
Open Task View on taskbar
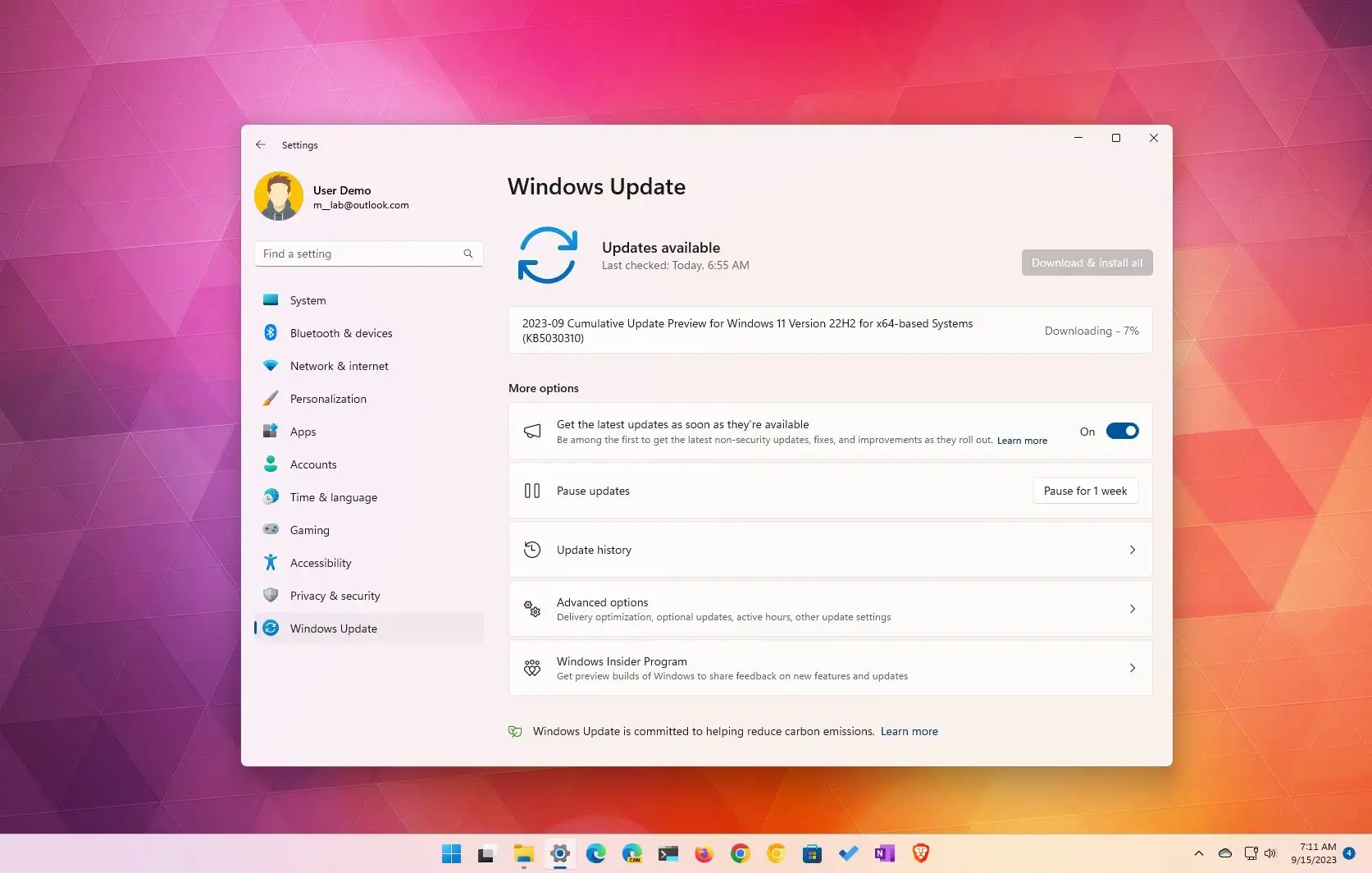tap(487, 854)
